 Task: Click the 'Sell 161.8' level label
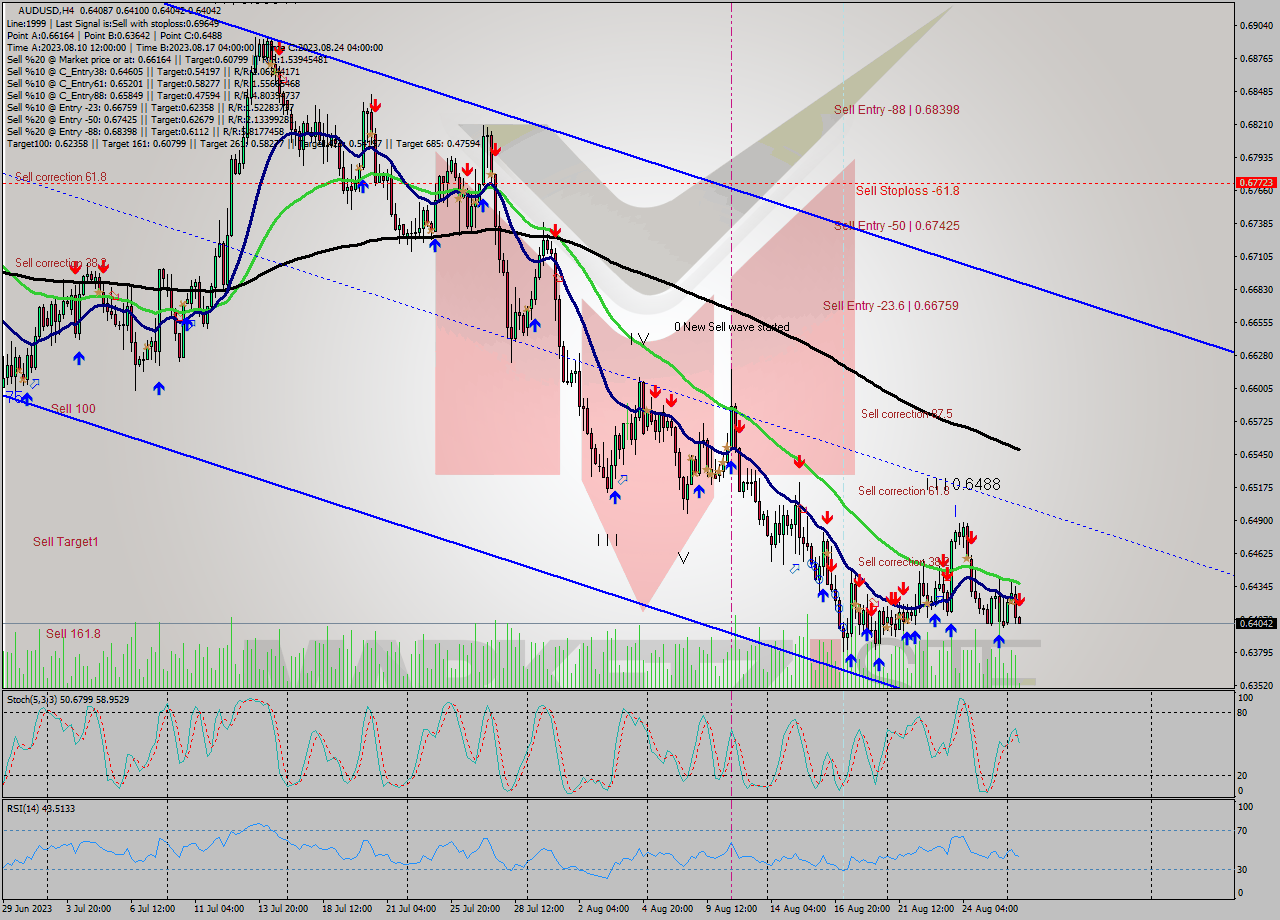pos(73,634)
